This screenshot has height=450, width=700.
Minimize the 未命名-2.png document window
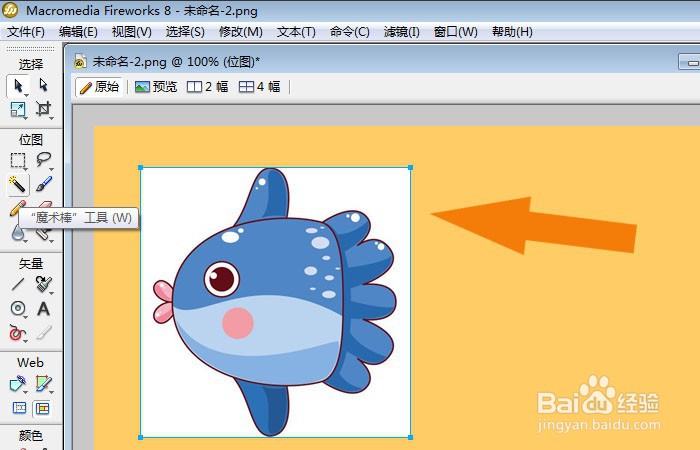(x=689, y=62)
